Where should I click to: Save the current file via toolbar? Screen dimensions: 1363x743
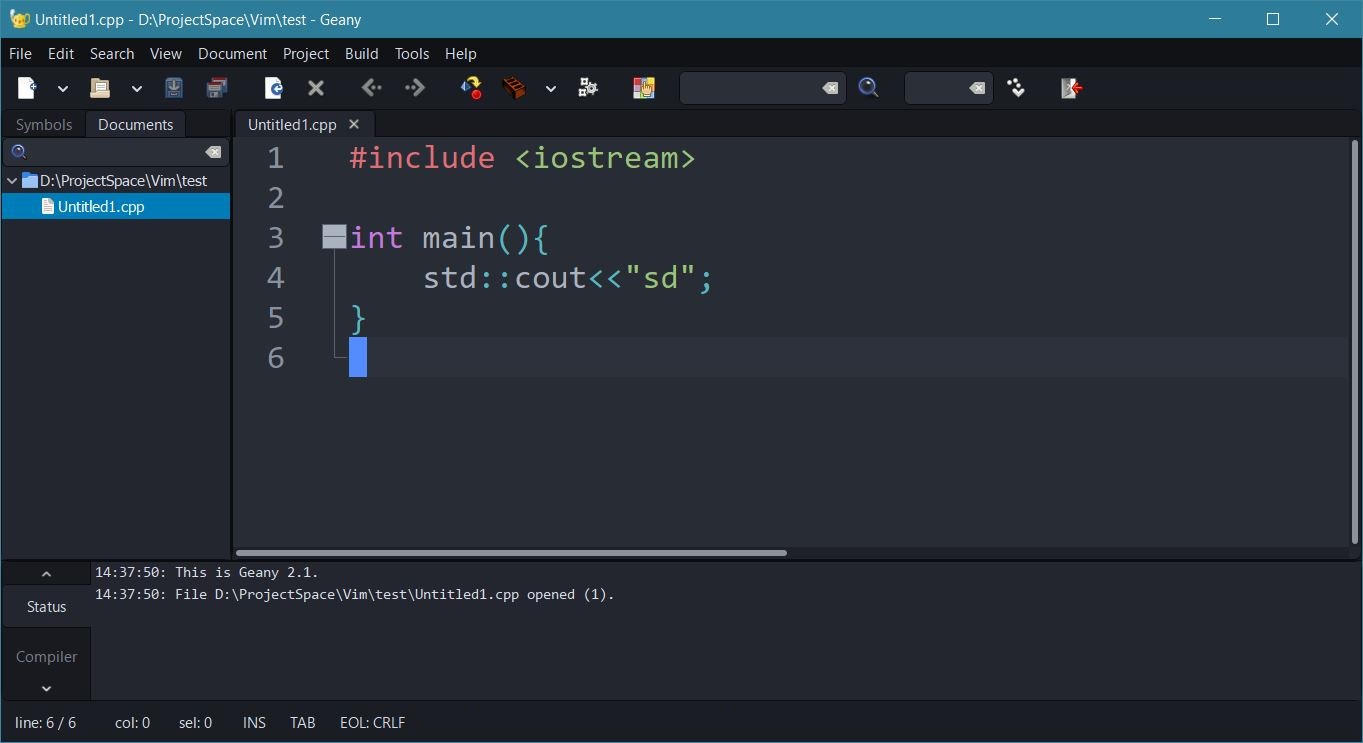coord(173,88)
